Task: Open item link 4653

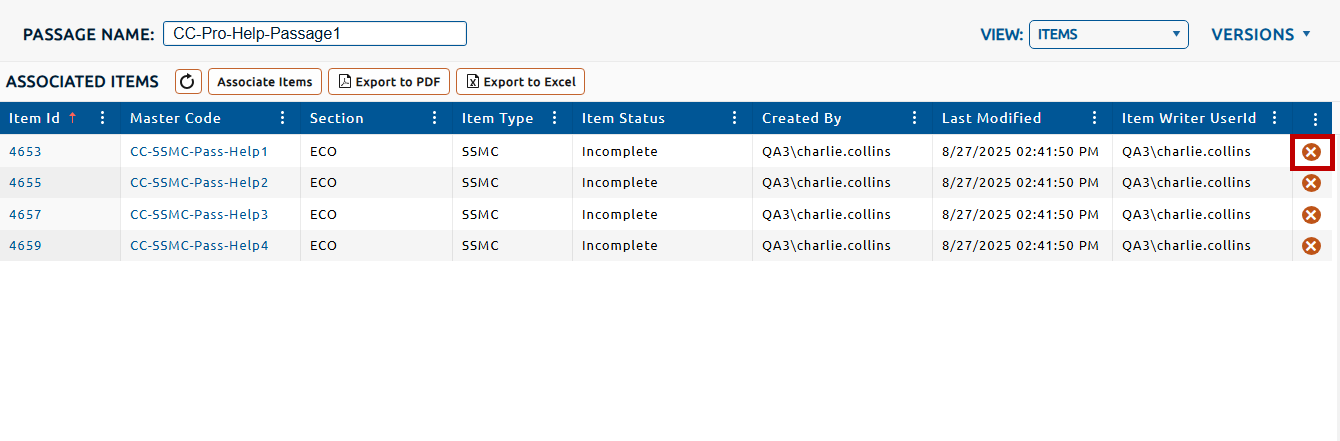Action: [25, 152]
